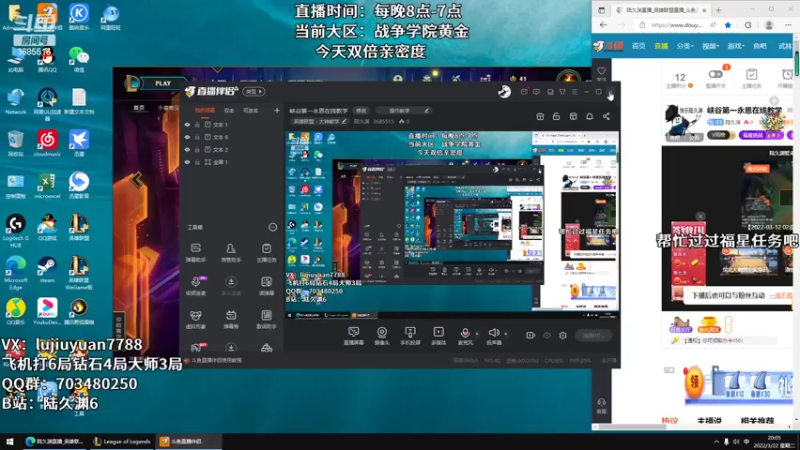The height and width of the screenshot is (450, 800).
Task: Toggle the 直播开关 switch on Douyu page
Action: click(715, 74)
